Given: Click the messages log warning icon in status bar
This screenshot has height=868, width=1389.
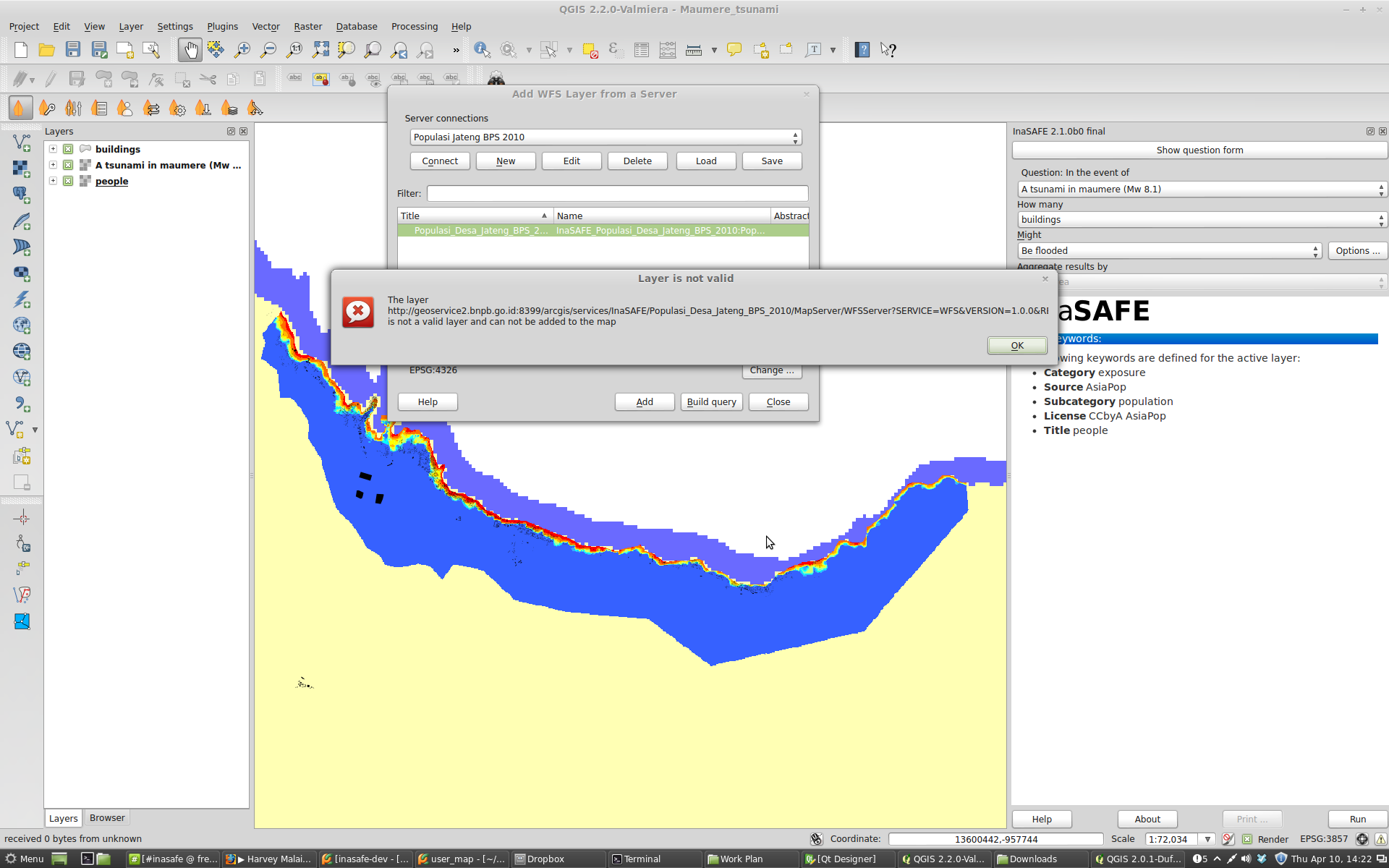Looking at the screenshot, I should click(x=1380, y=839).
